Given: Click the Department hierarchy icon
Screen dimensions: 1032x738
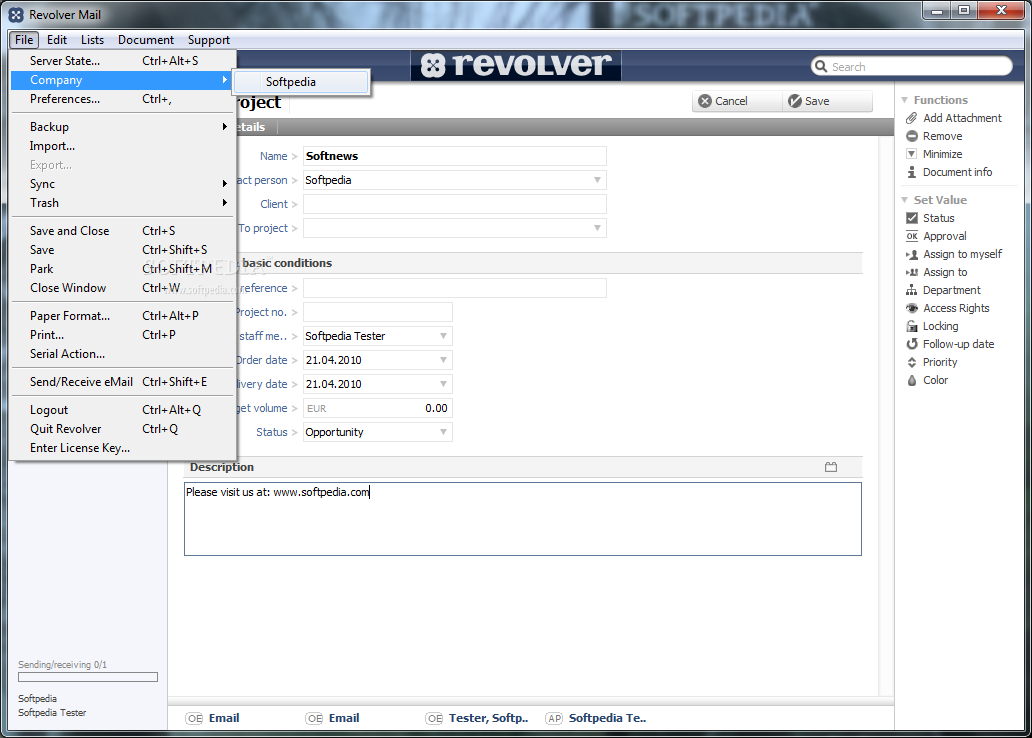Looking at the screenshot, I should (912, 290).
